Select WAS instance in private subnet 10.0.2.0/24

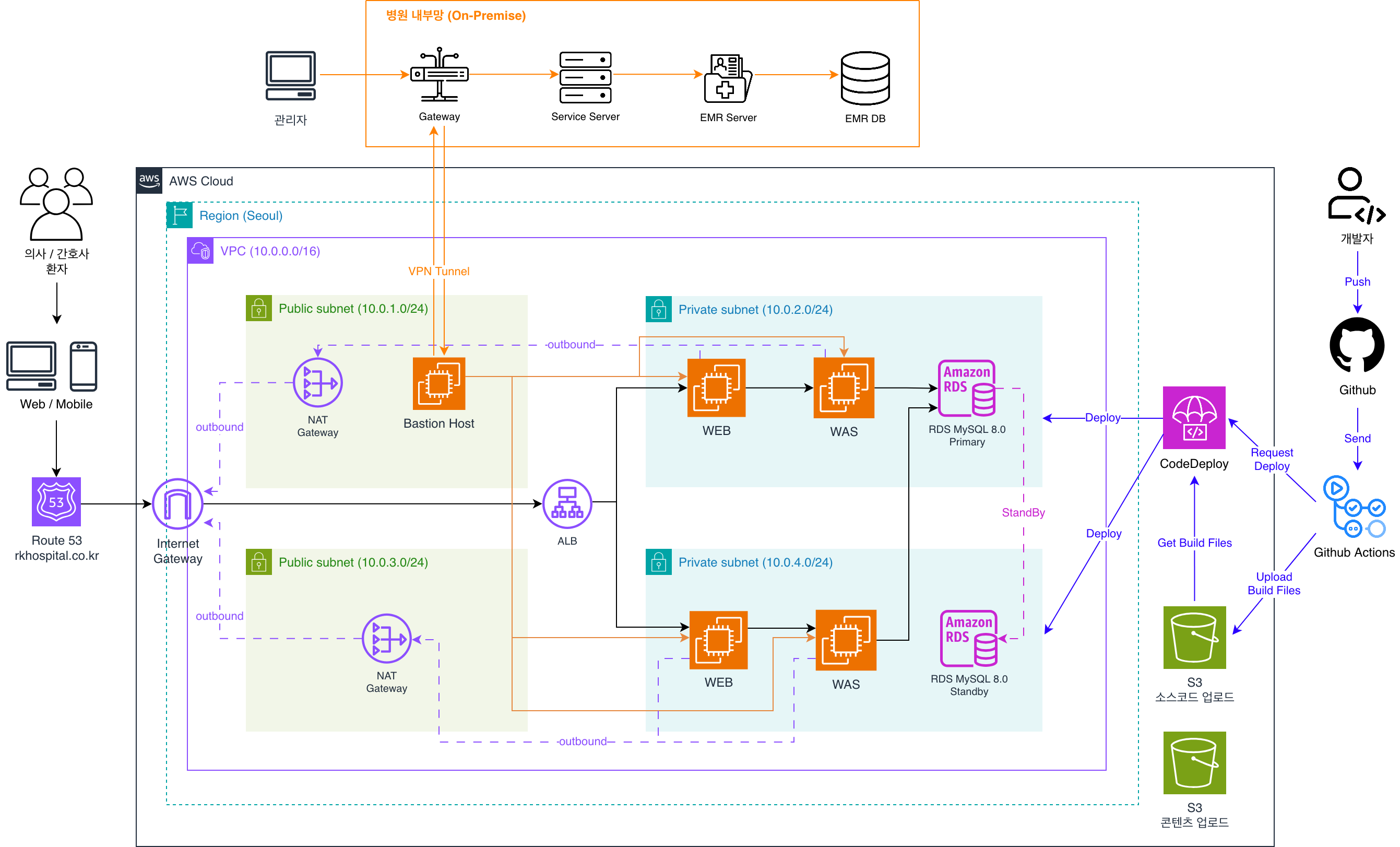(844, 387)
